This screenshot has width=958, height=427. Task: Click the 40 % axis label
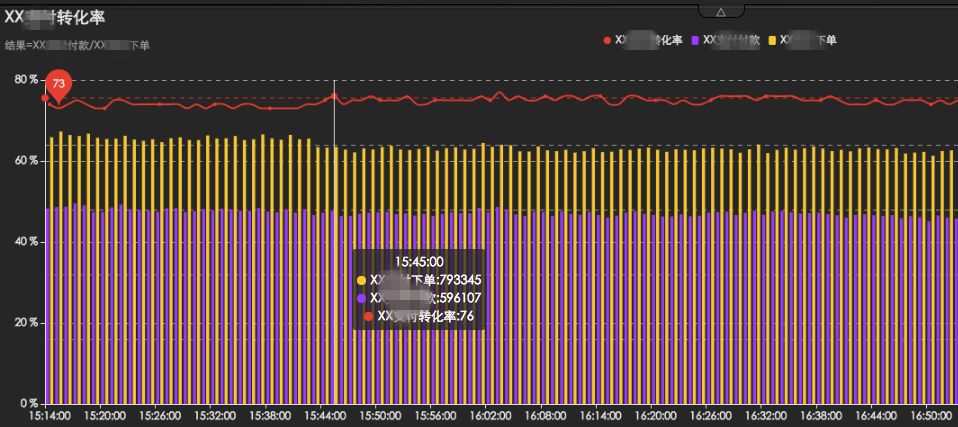(x=27, y=242)
